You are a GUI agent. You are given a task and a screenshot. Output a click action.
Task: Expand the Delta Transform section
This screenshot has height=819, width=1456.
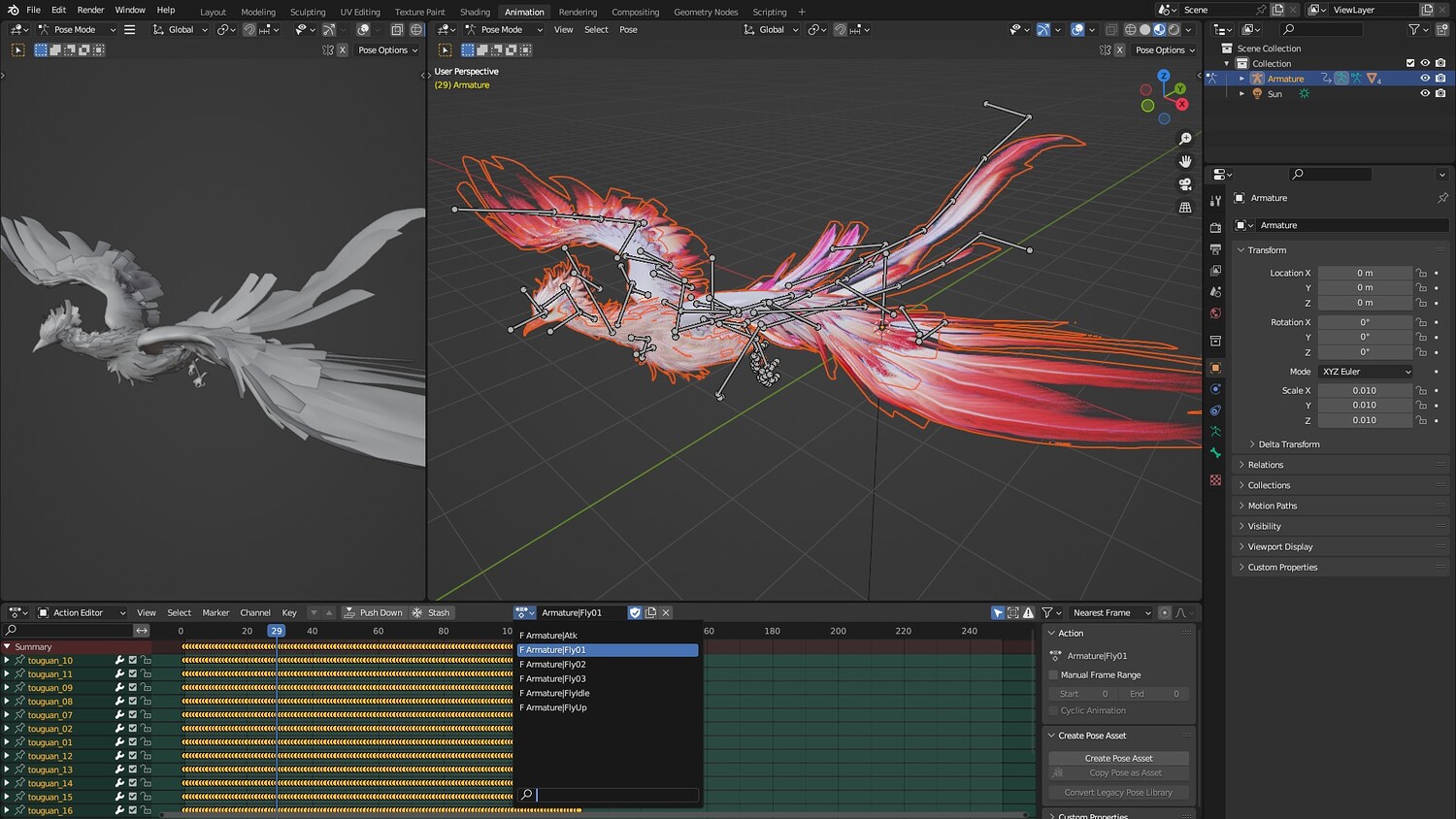tap(1288, 444)
